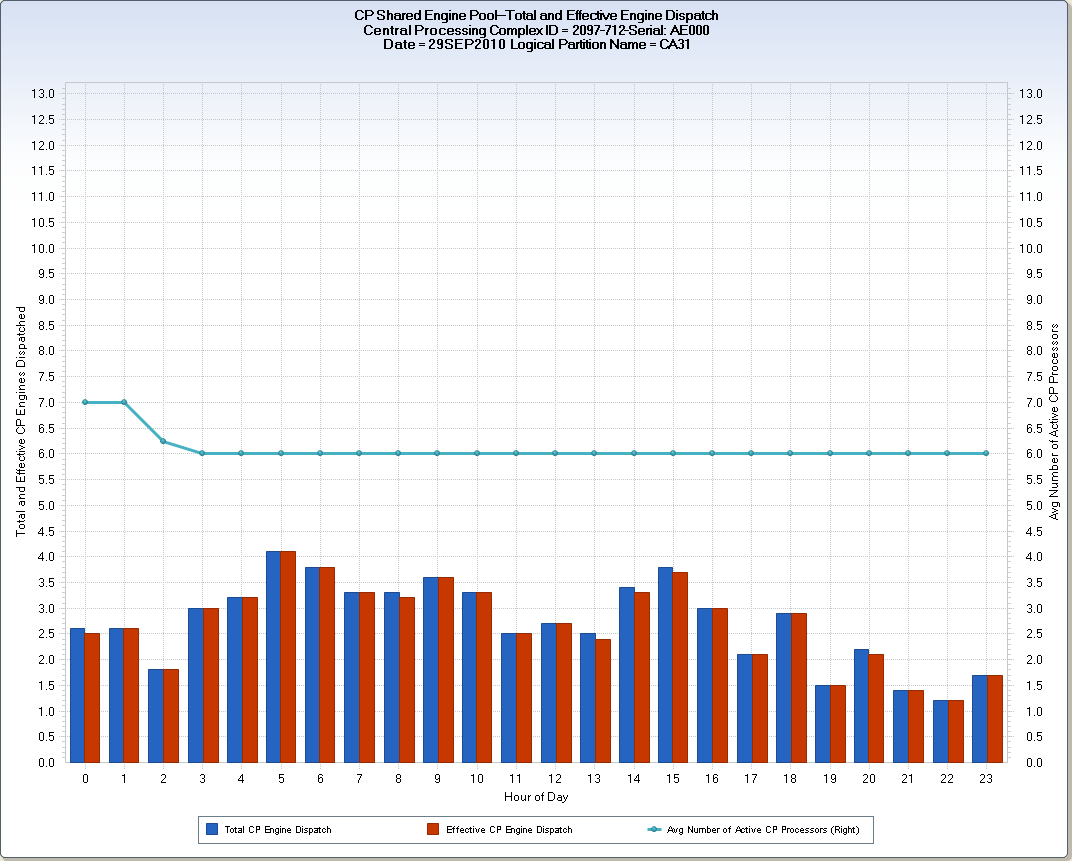Click the line data point at hour 2
This screenshot has width=1072, height=861.
pos(163,441)
